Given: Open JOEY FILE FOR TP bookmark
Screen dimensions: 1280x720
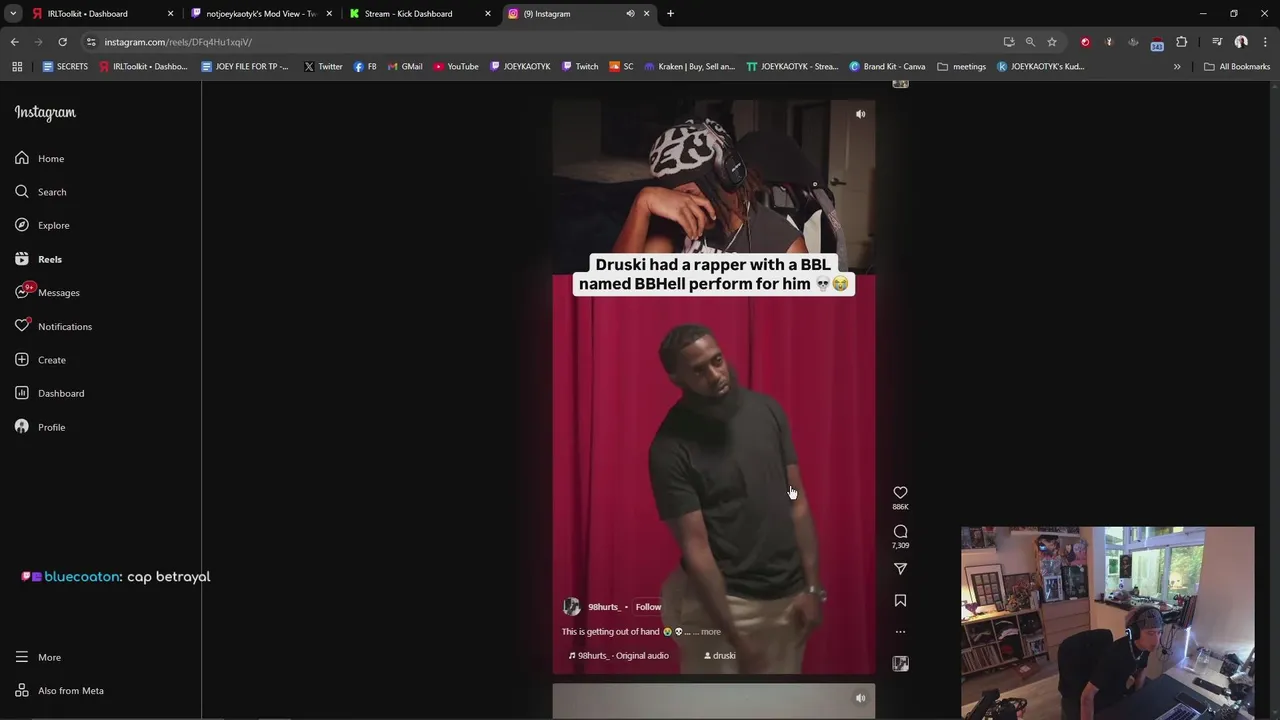Looking at the screenshot, I should tap(245, 67).
